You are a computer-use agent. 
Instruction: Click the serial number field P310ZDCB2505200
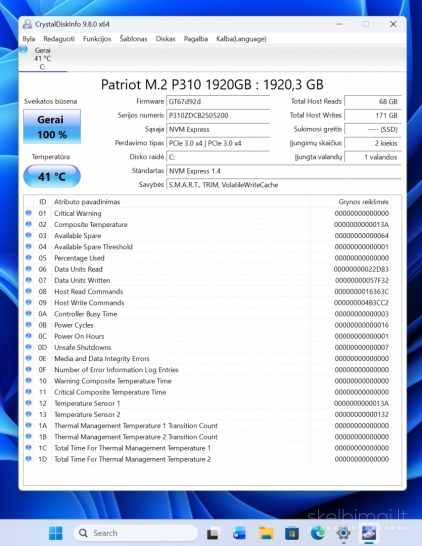pos(218,115)
